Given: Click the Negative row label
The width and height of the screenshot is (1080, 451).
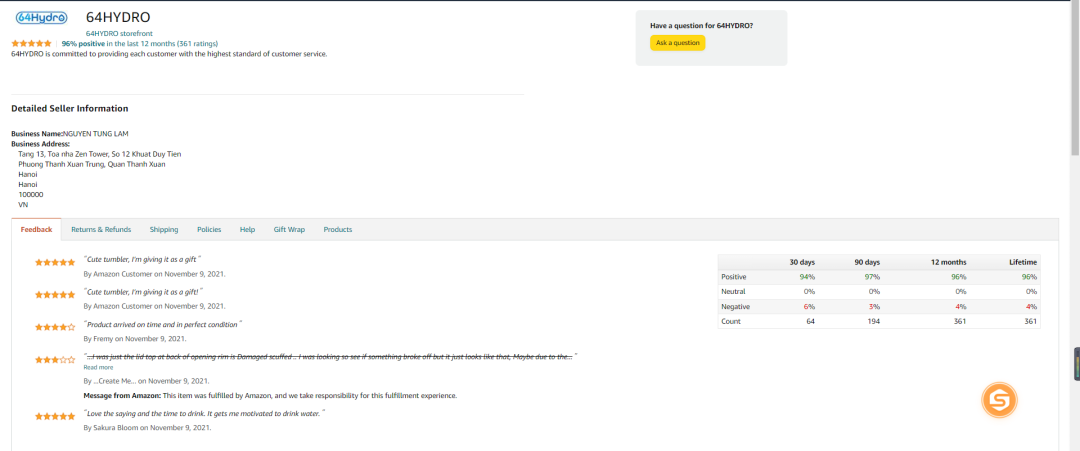Looking at the screenshot, I should [x=736, y=306].
